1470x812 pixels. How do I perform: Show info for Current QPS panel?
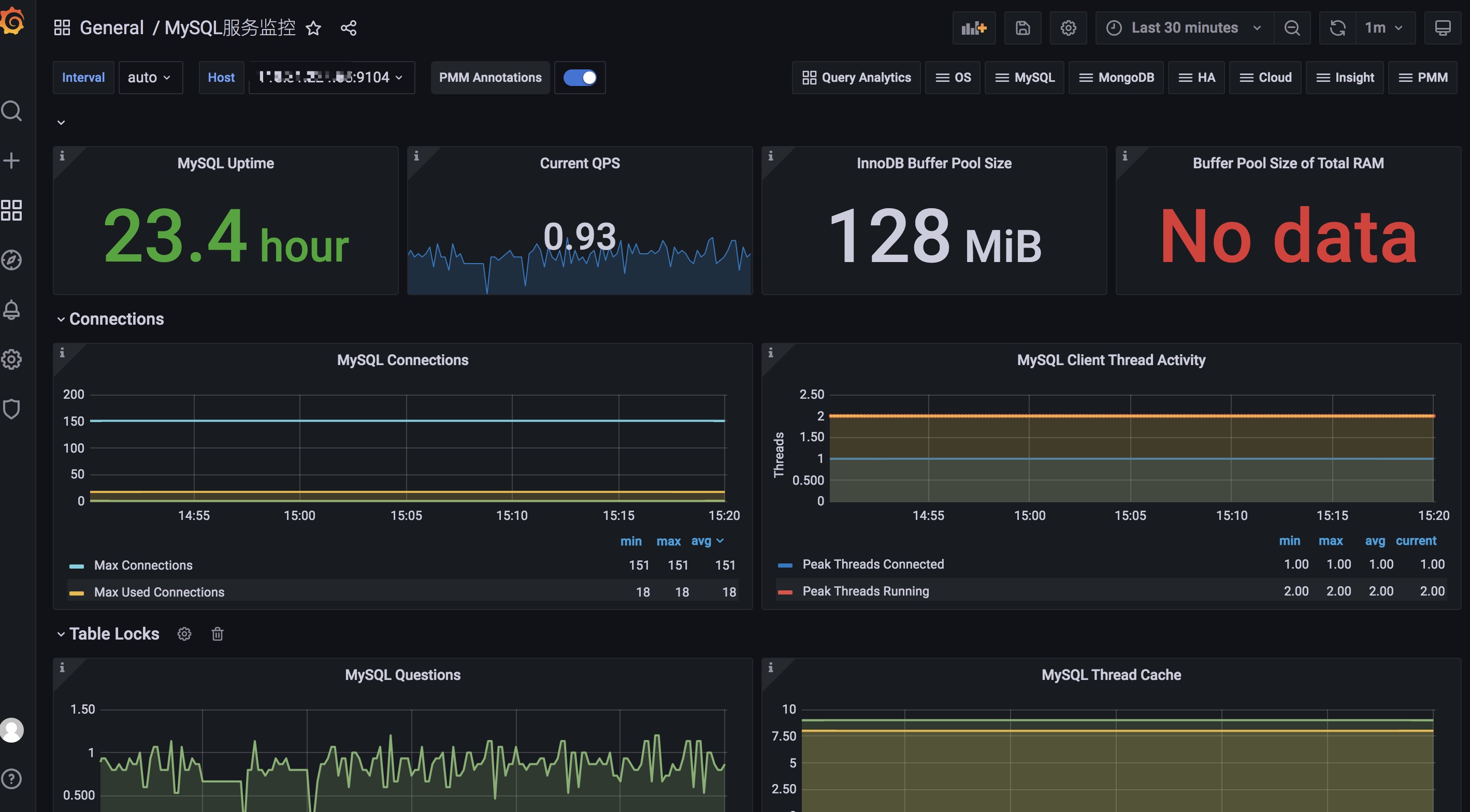pos(416,156)
